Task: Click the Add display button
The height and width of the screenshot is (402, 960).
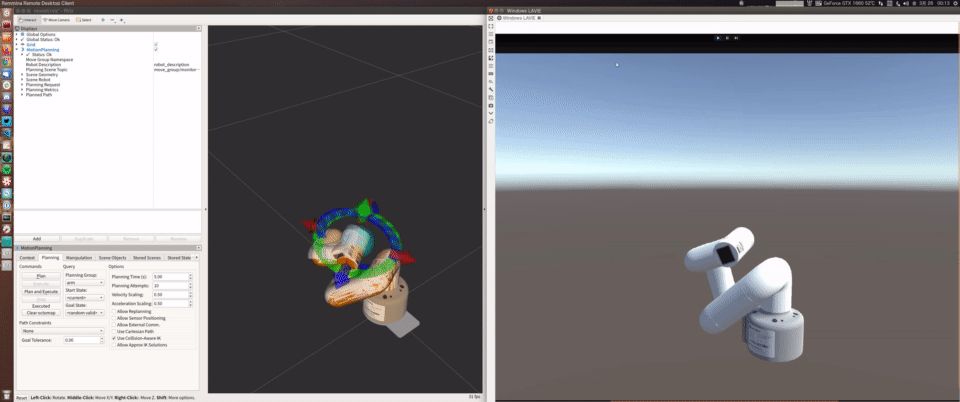Action: pyautogui.click(x=37, y=239)
